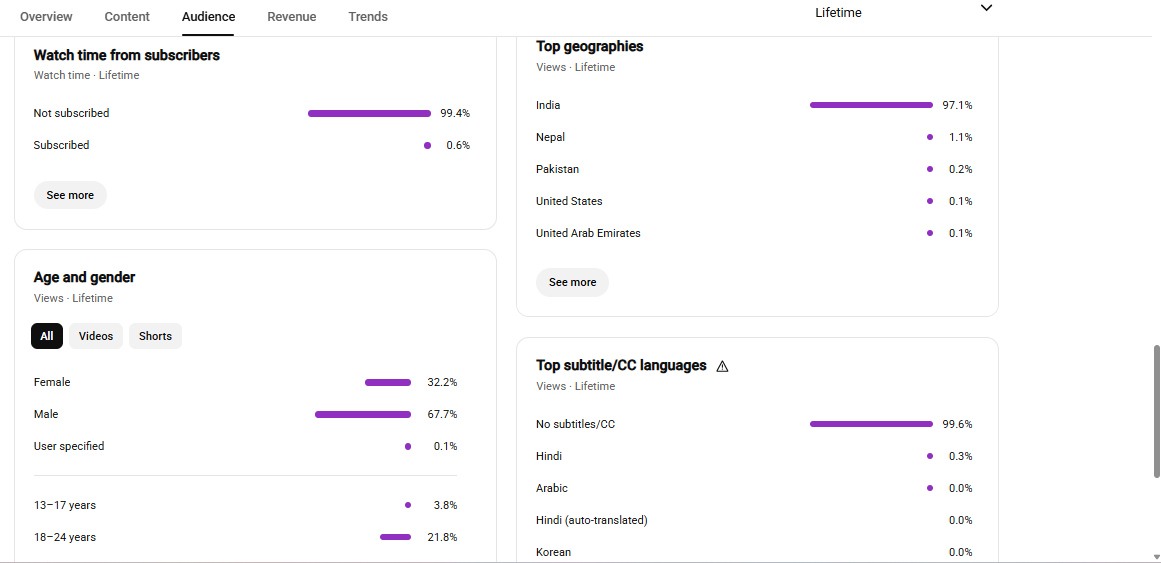Click the 18–24 years label
This screenshot has width=1161, height=563.
pos(64,537)
